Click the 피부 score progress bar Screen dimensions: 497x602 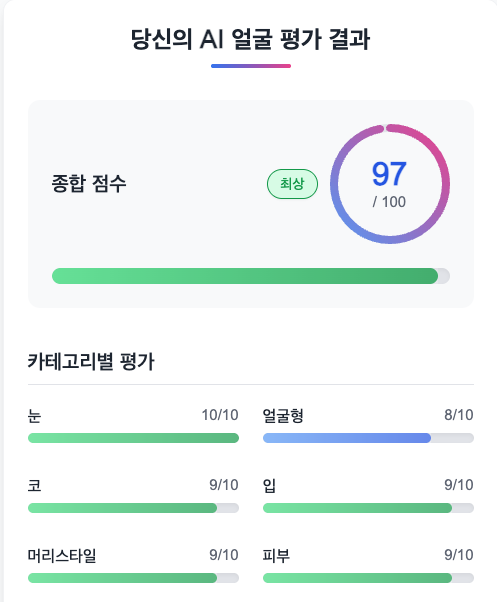368,578
